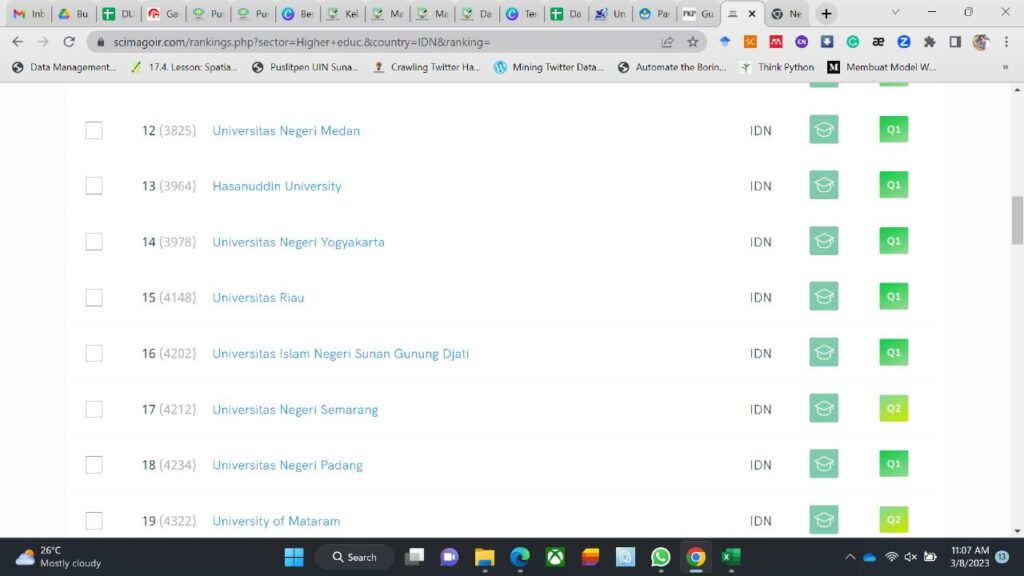Open the Chrome extensions puzzle icon
Image resolution: width=1024 pixels, height=576 pixels.
[x=929, y=42]
